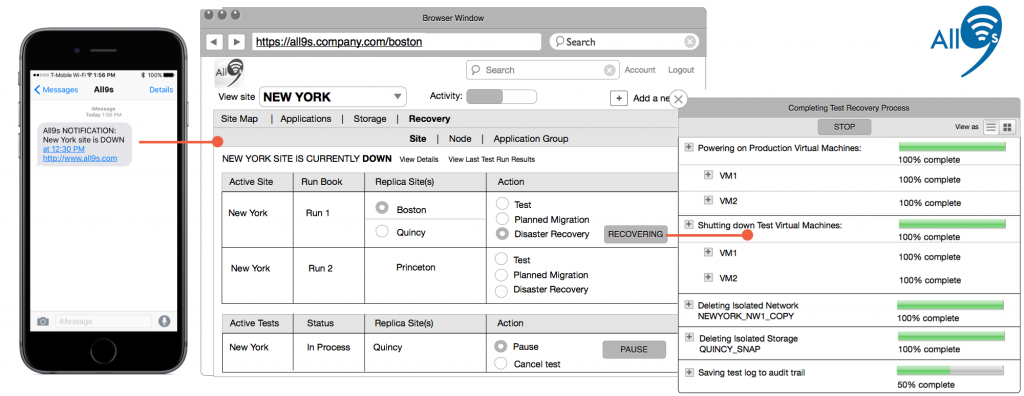Screen dimensions: 1024x396
Task: Select Planned Migration for Run 1
Action: click(x=502, y=218)
